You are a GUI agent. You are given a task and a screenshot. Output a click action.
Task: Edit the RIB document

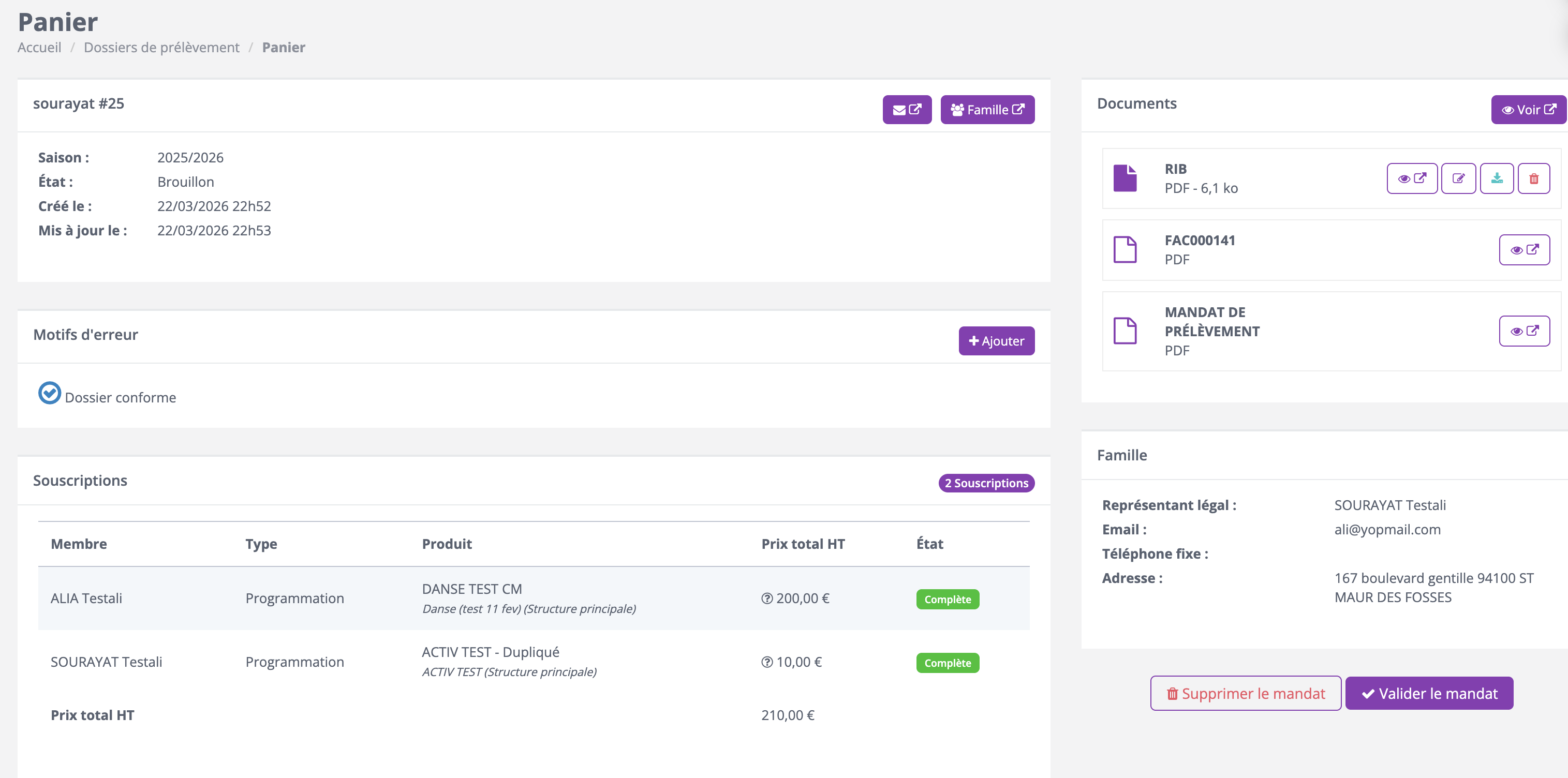[x=1458, y=178]
